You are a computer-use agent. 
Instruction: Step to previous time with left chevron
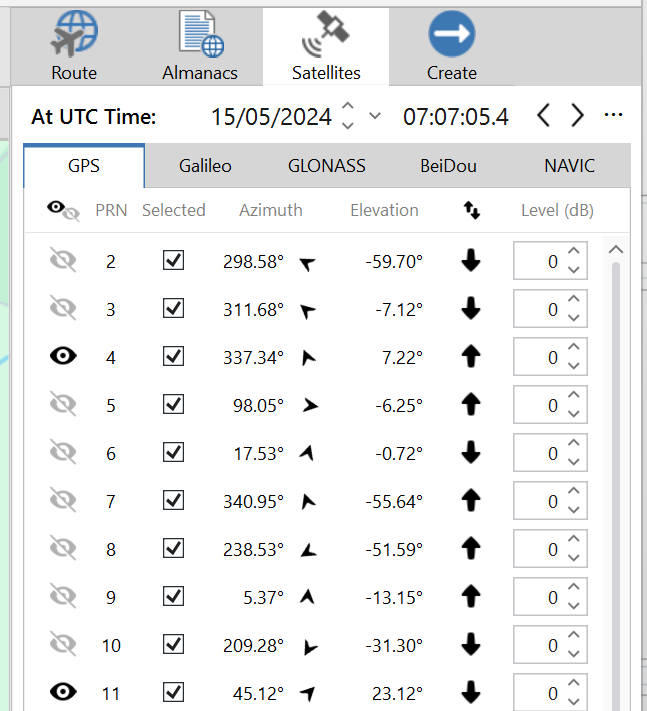(x=544, y=116)
